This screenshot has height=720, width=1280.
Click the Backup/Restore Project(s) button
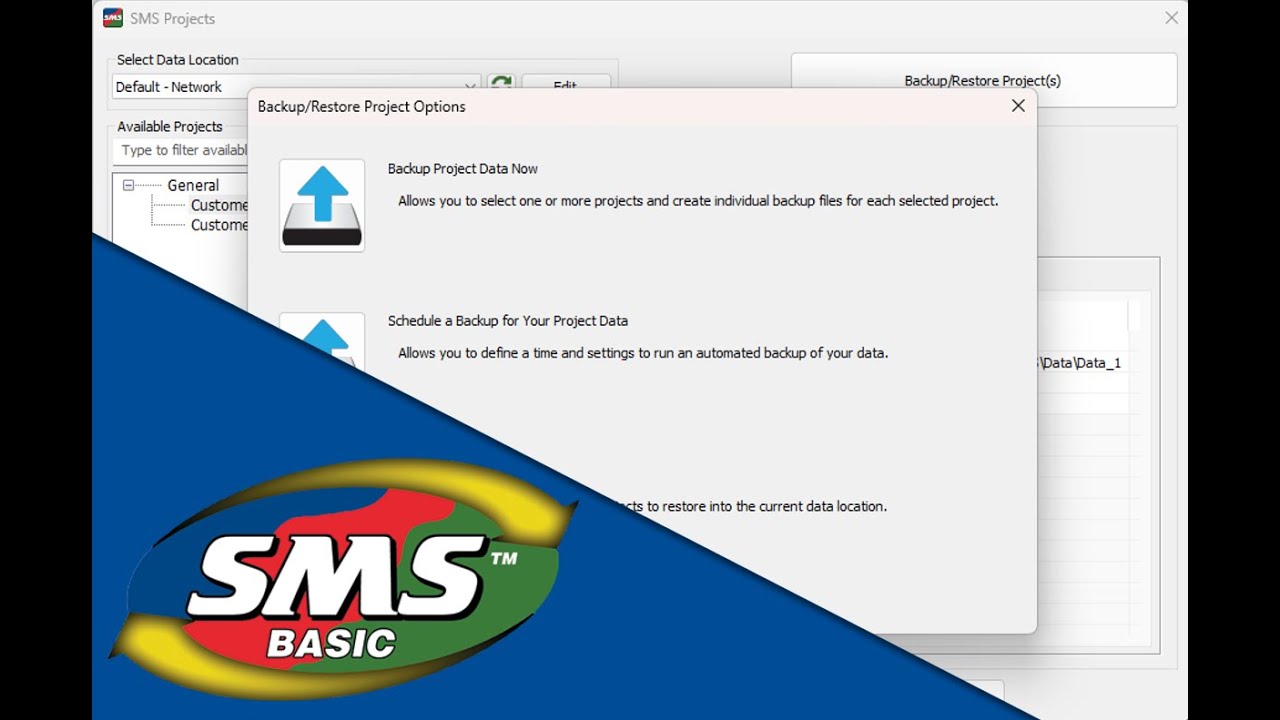(983, 80)
